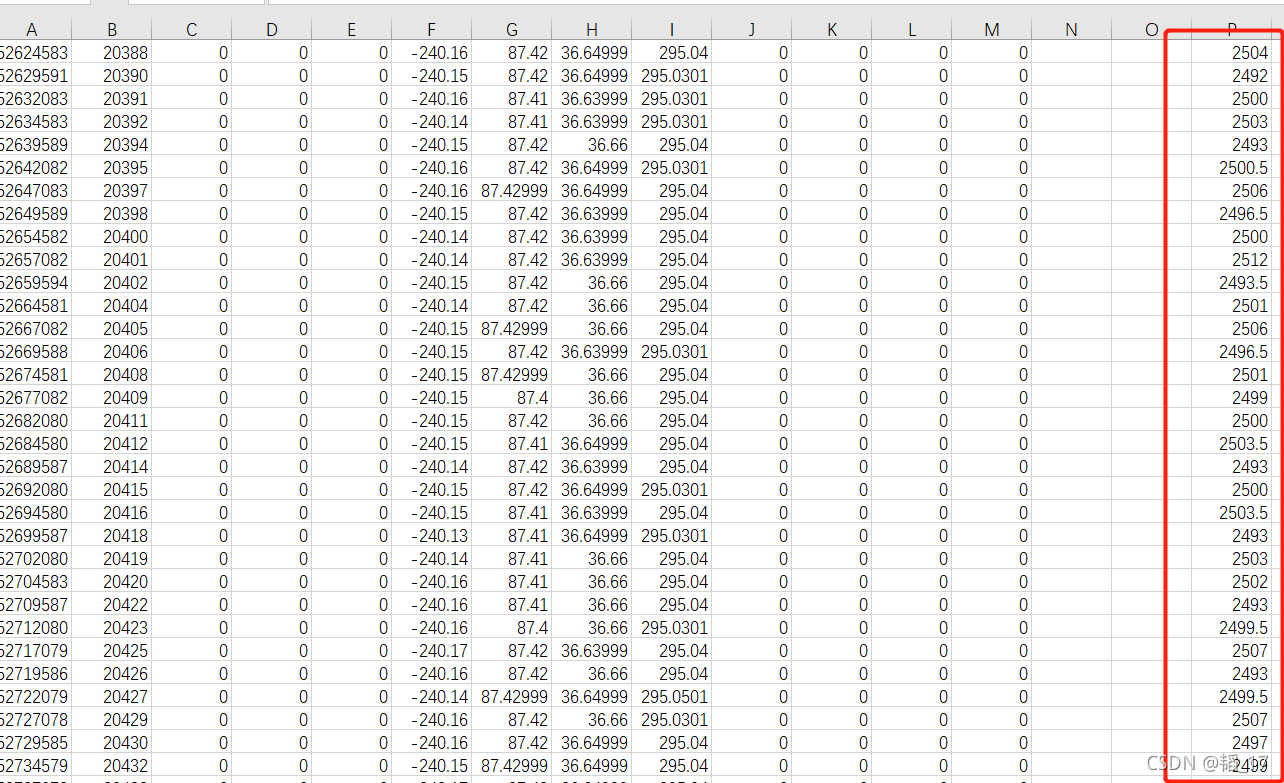The height and width of the screenshot is (783, 1284).
Task: Select the 2499 cell in row 20409
Action: (x=1231, y=397)
